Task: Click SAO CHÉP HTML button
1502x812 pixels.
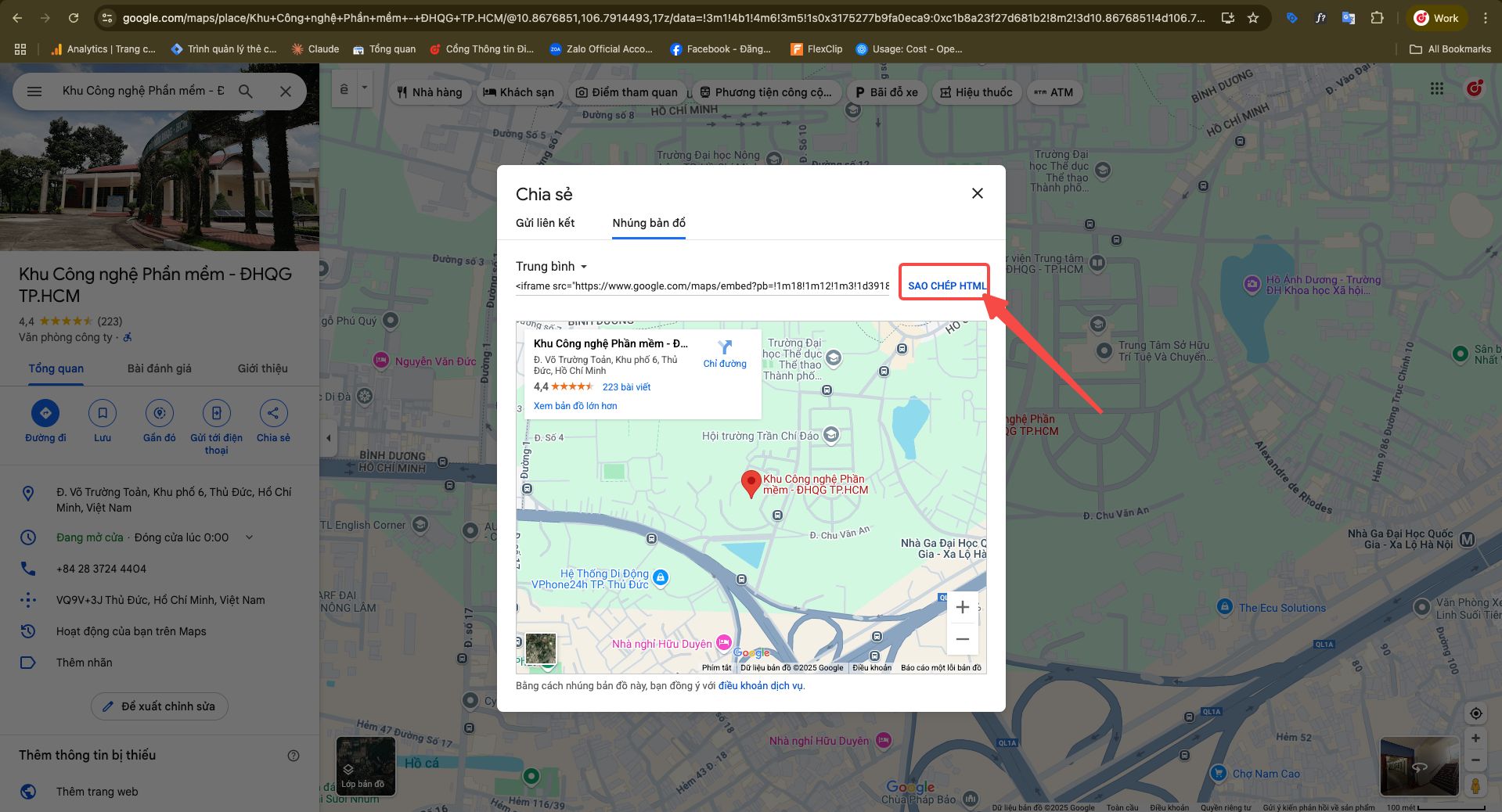Action: [946, 286]
